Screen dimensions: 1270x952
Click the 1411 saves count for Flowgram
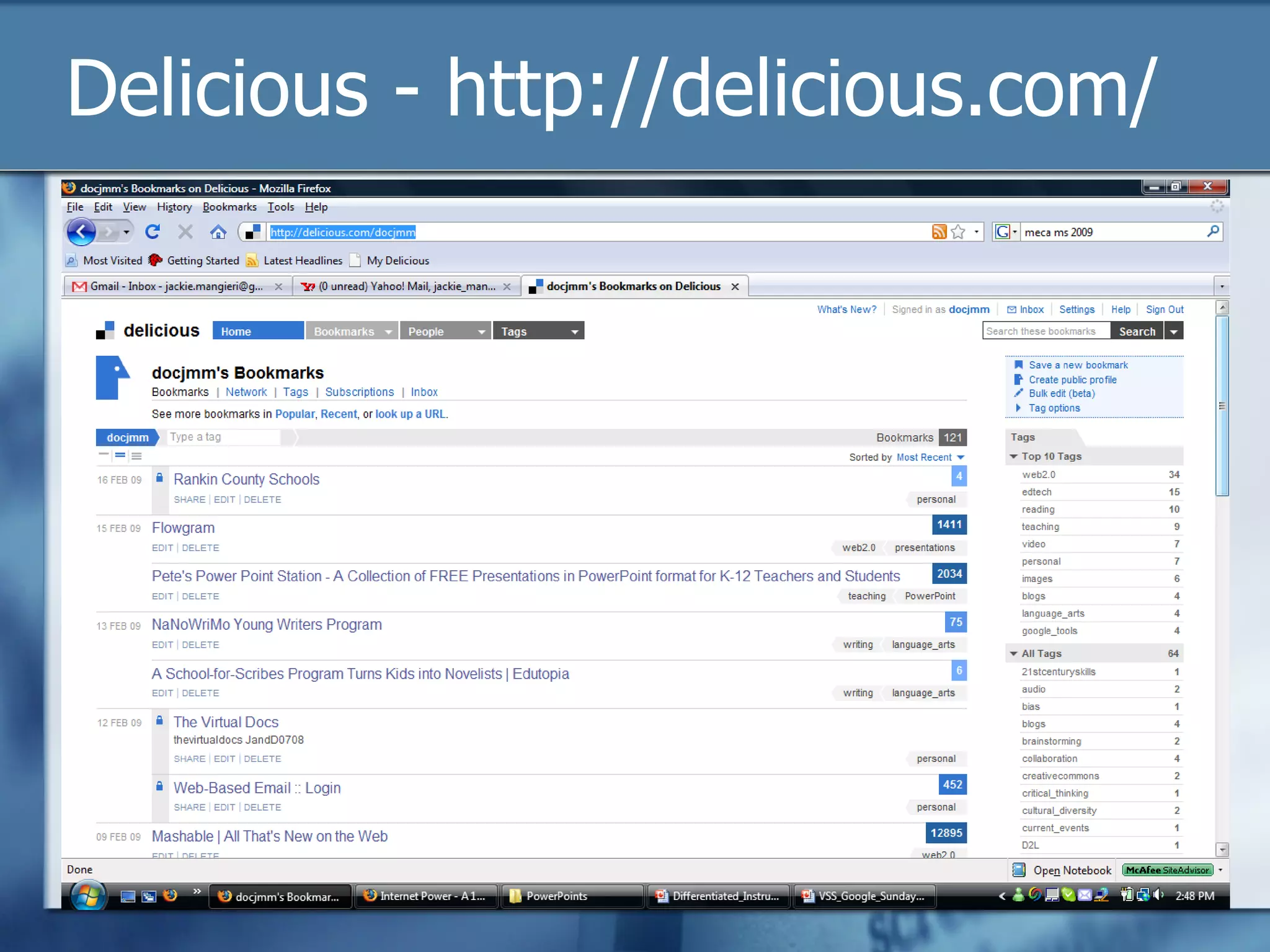(949, 524)
